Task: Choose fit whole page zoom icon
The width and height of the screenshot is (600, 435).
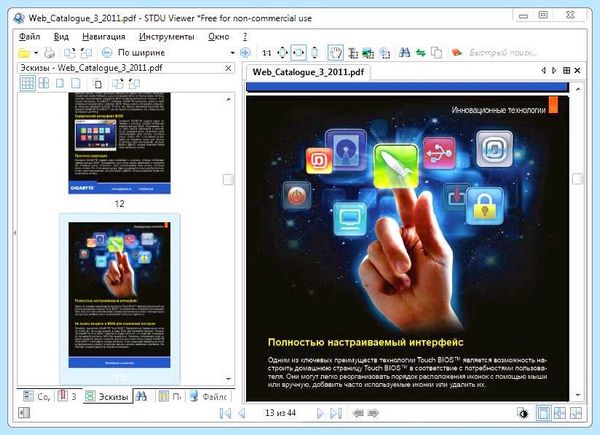Action: click(x=282, y=53)
